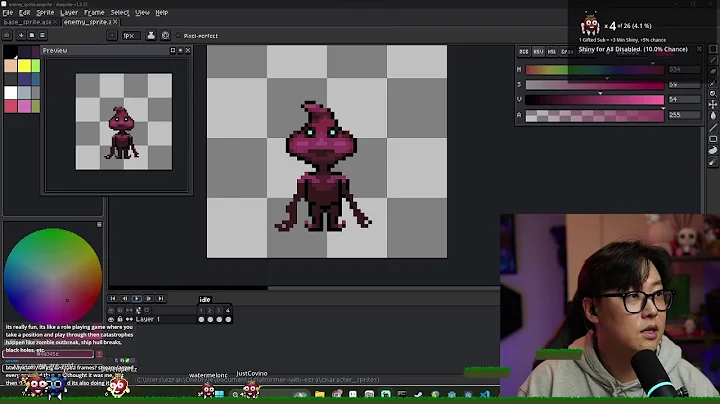Go to last frame in timeline
The image size is (720, 404).
point(160,298)
